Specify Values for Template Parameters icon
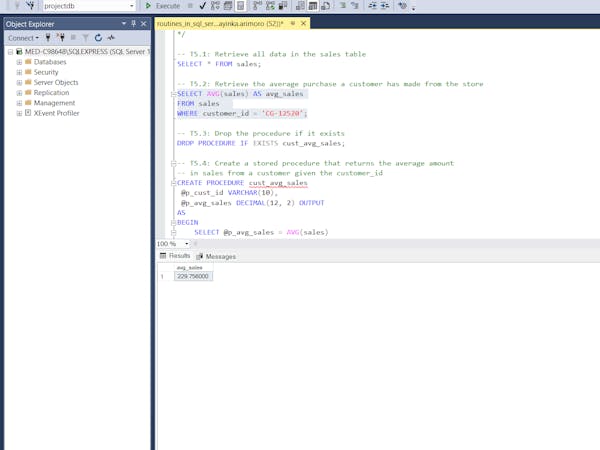 (402, 6)
